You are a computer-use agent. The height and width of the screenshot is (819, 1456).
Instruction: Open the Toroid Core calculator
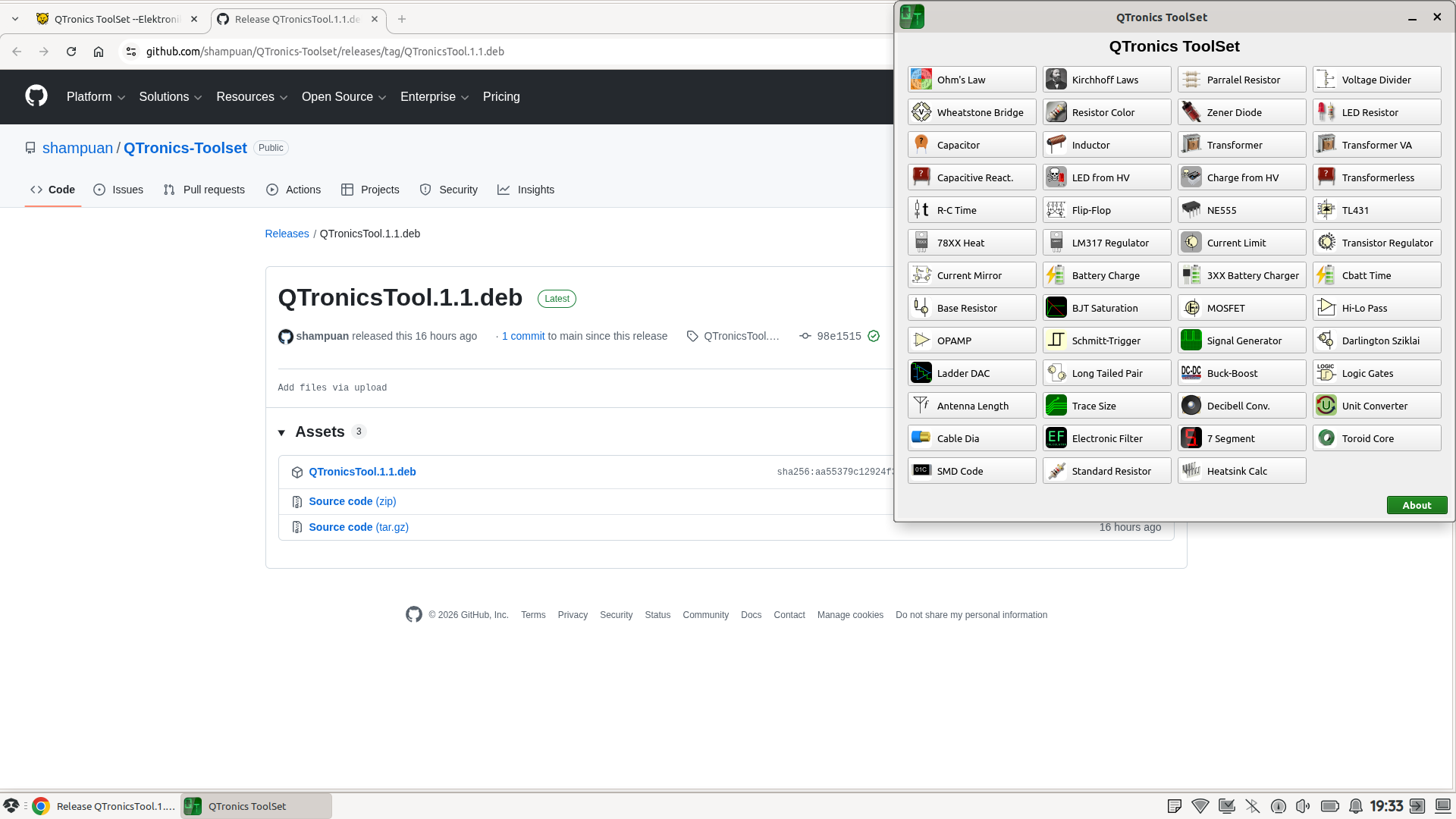[1376, 438]
